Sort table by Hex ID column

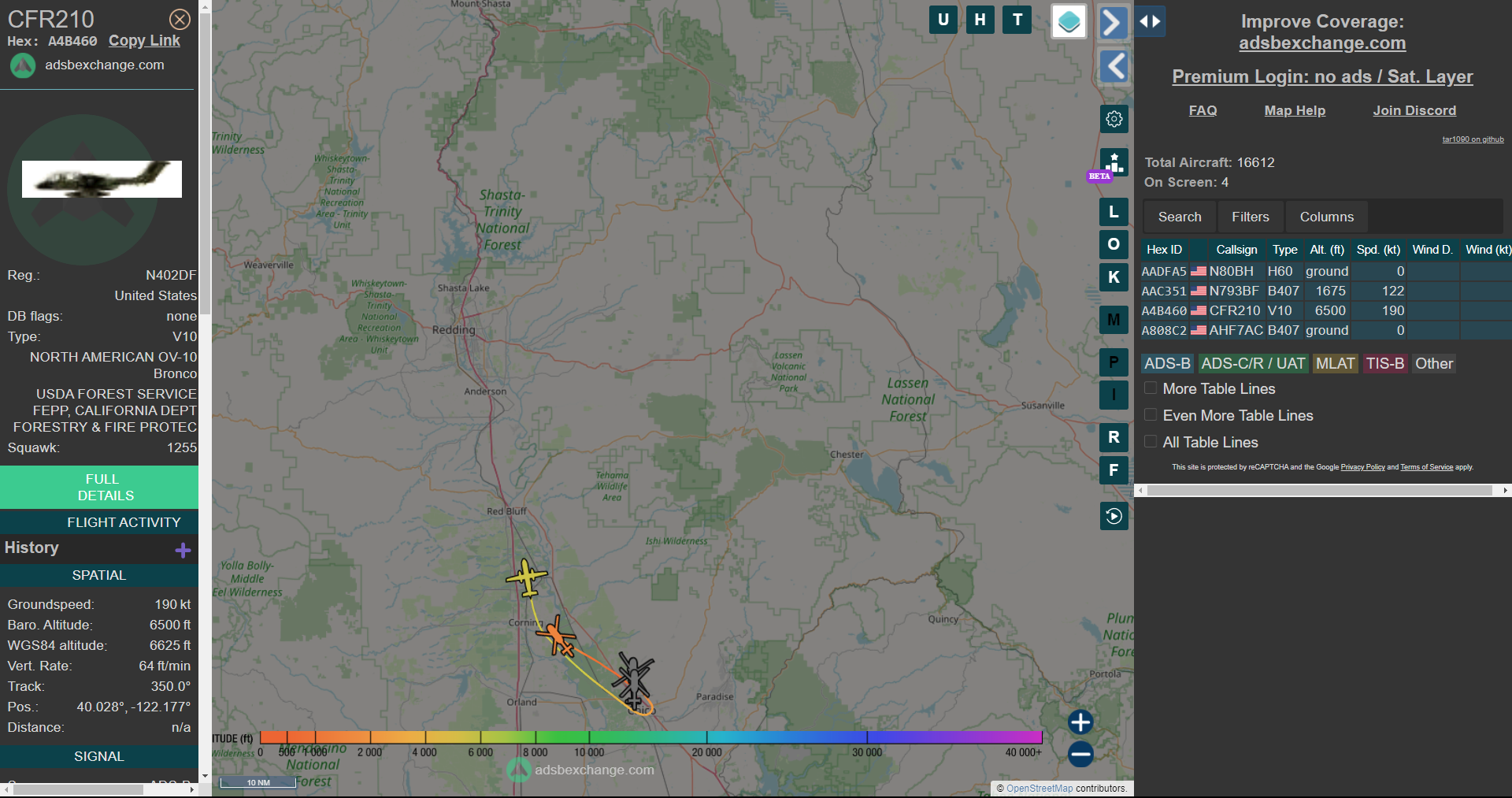1164,250
